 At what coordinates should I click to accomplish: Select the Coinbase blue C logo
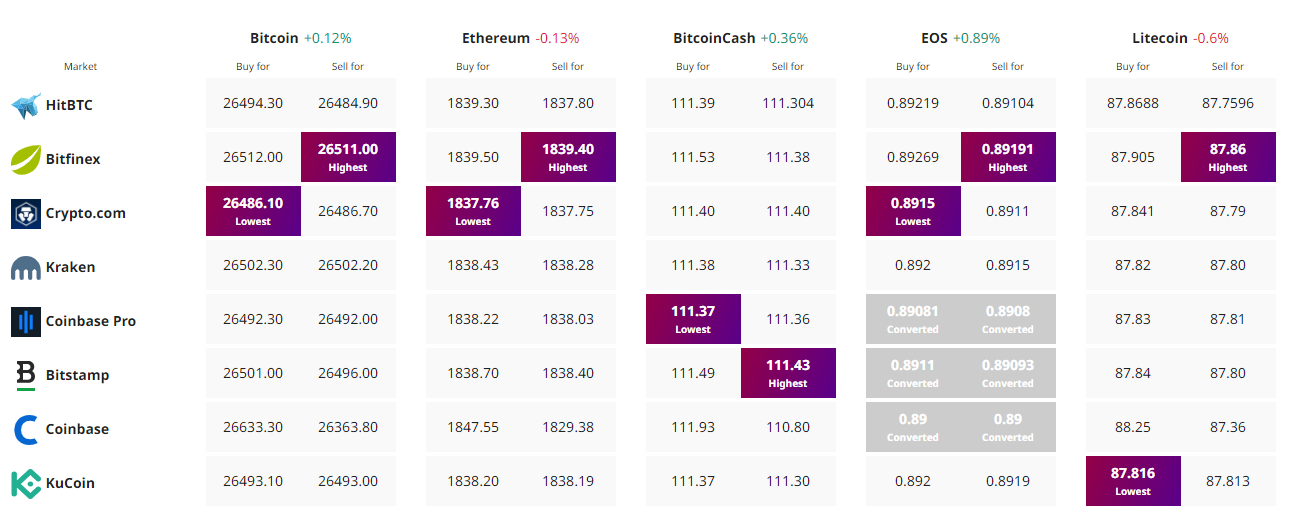(x=25, y=429)
